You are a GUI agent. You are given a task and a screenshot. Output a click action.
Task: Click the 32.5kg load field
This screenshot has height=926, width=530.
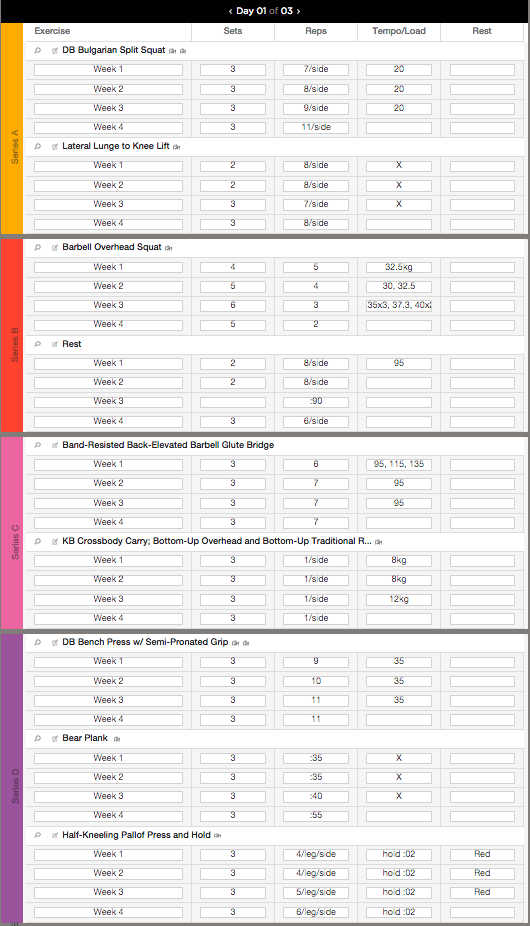coord(399,268)
